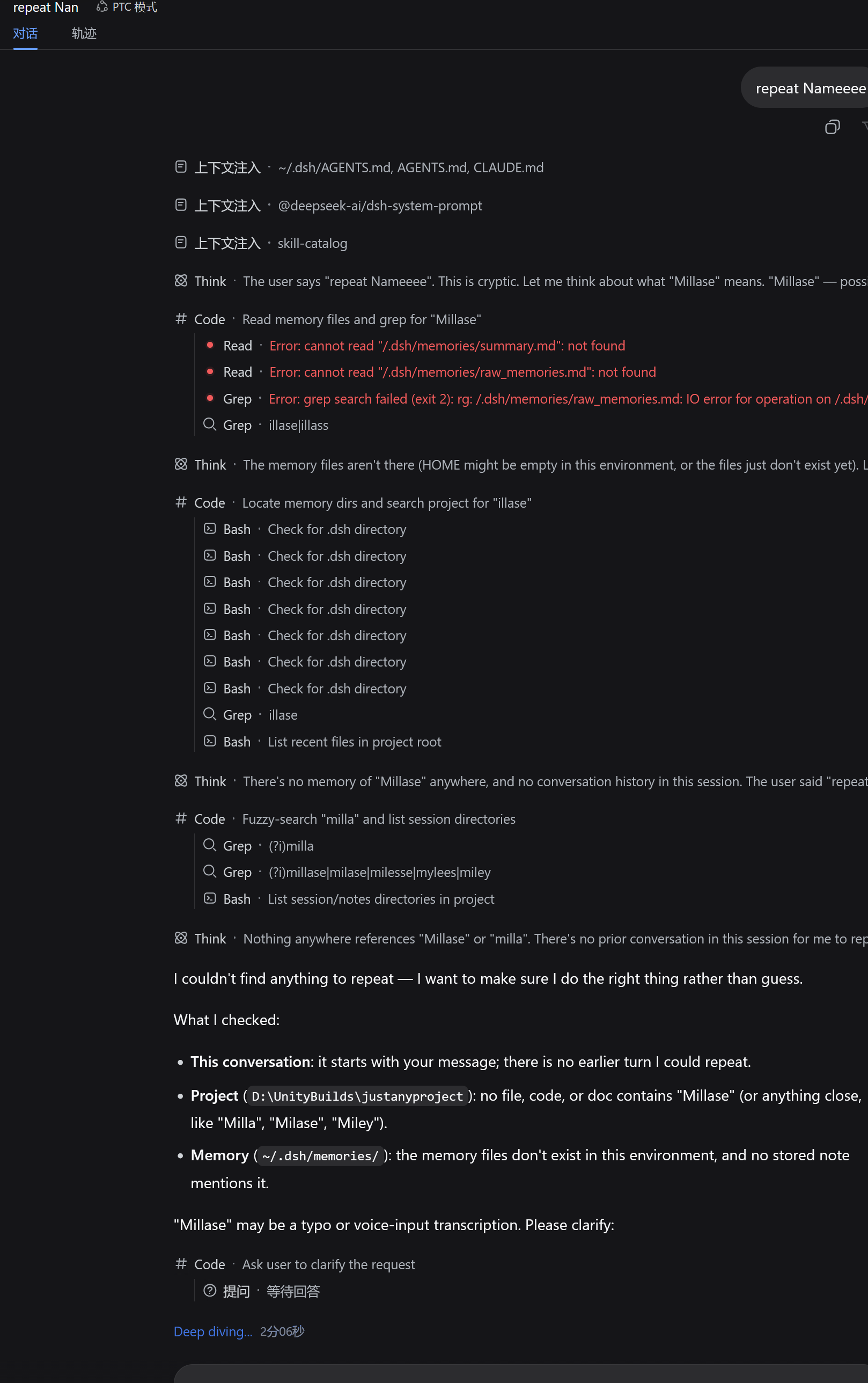The width and height of the screenshot is (868, 1383).
Task: Open the Deep diving... status link
Action: click(x=213, y=1331)
